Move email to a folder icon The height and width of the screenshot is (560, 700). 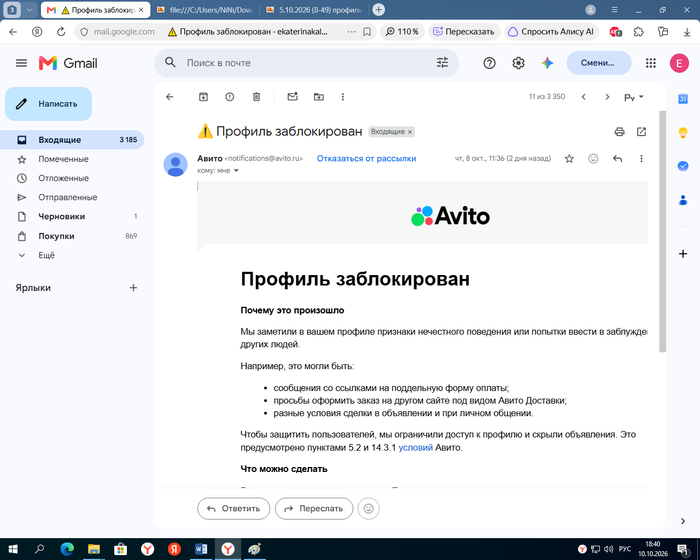[x=319, y=97]
